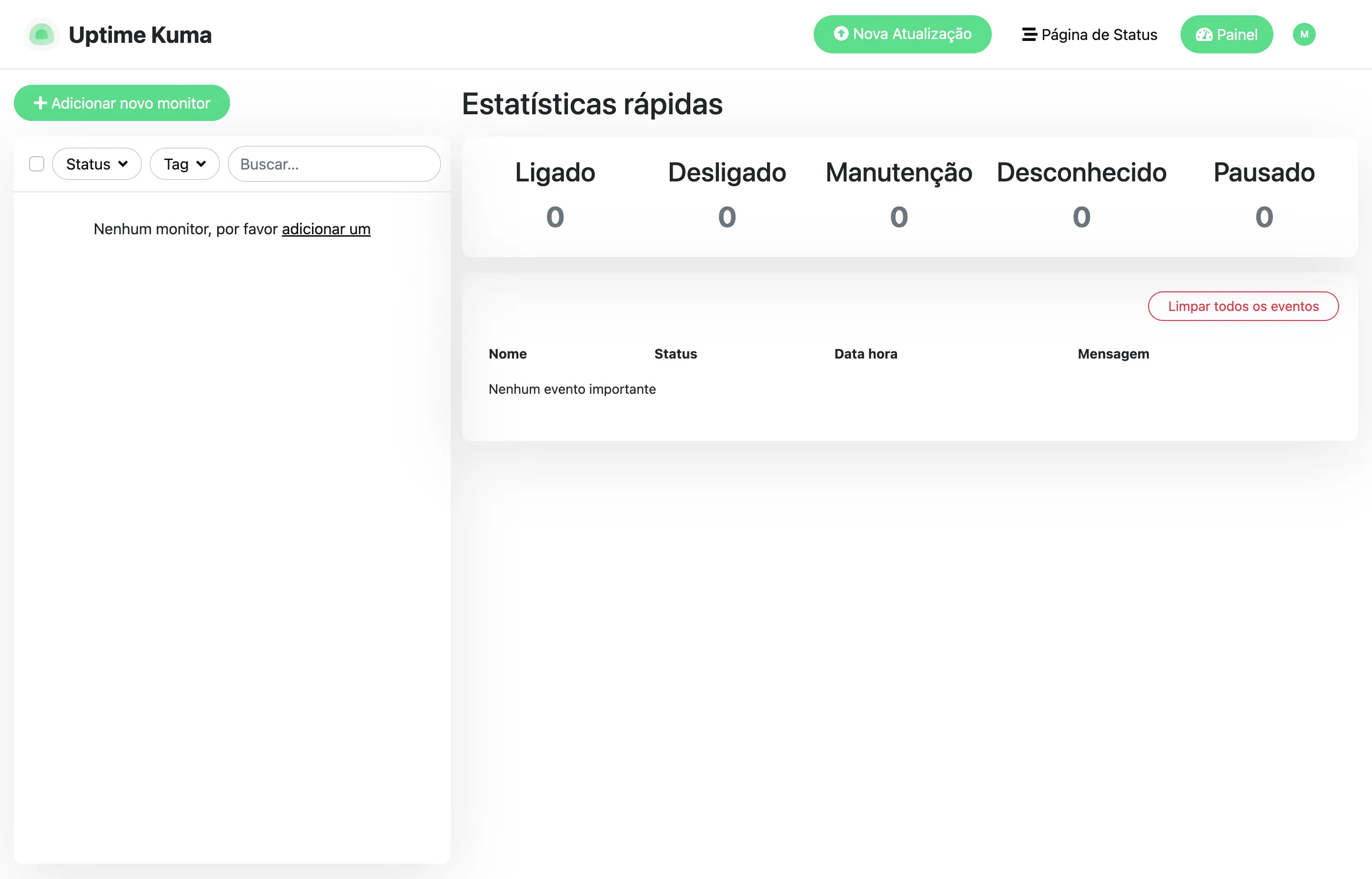Viewport: 1372px width, 879px height.
Task: Click Limpar todos os eventos button
Action: click(1243, 306)
